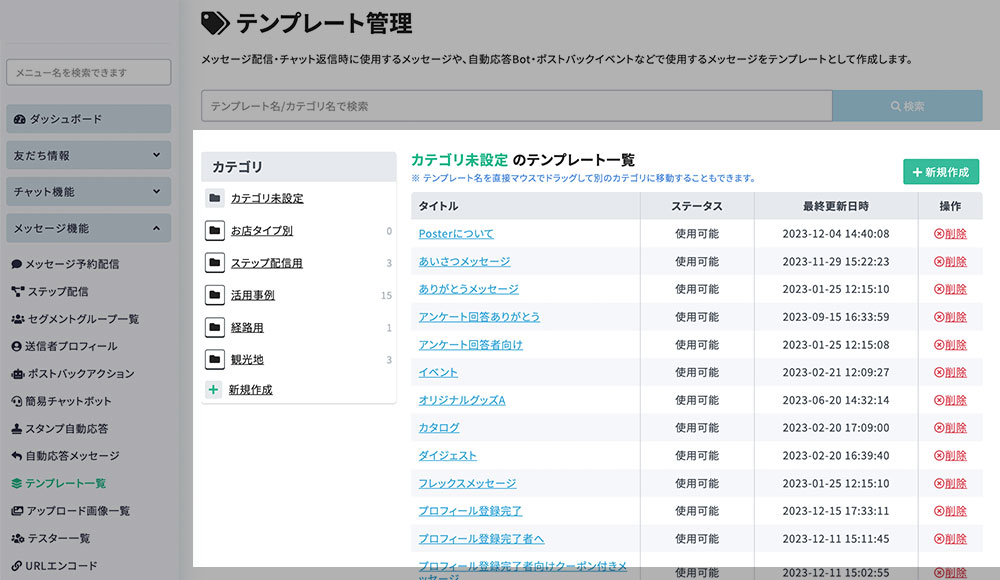The image size is (1000, 580).
Task: Click the dashboard gauge icon in sidebar
Action: pyautogui.click(x=20, y=119)
